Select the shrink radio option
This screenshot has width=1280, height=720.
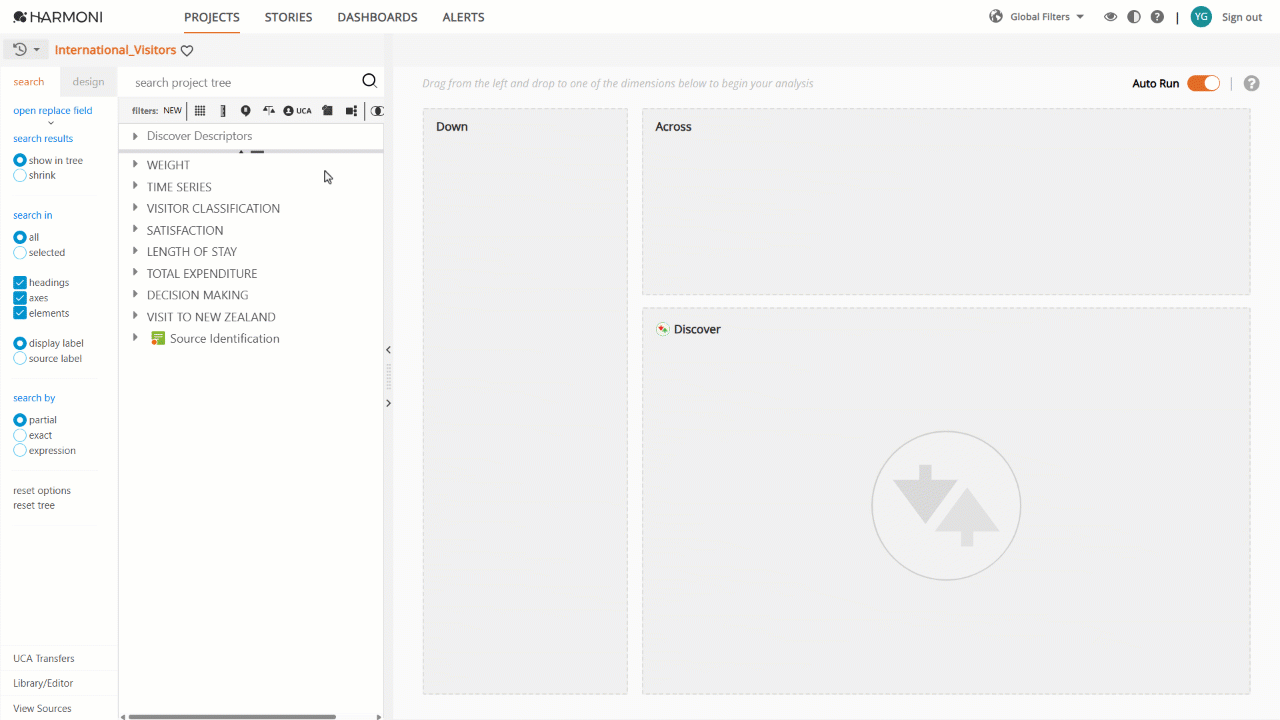20,175
